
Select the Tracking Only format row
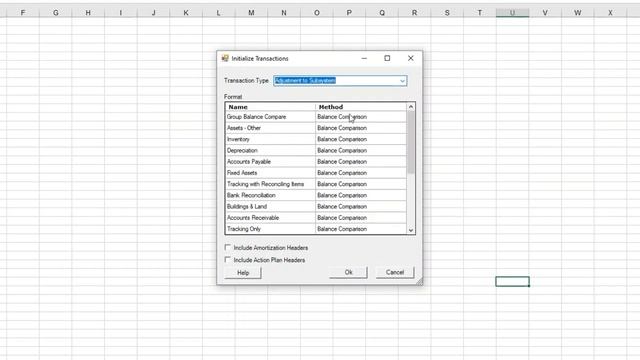316,229
